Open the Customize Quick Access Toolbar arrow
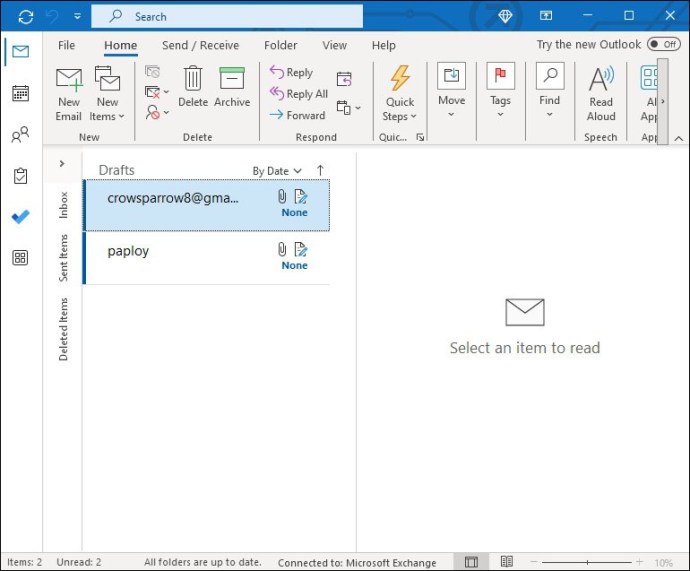Image resolution: width=690 pixels, height=571 pixels. tap(77, 17)
